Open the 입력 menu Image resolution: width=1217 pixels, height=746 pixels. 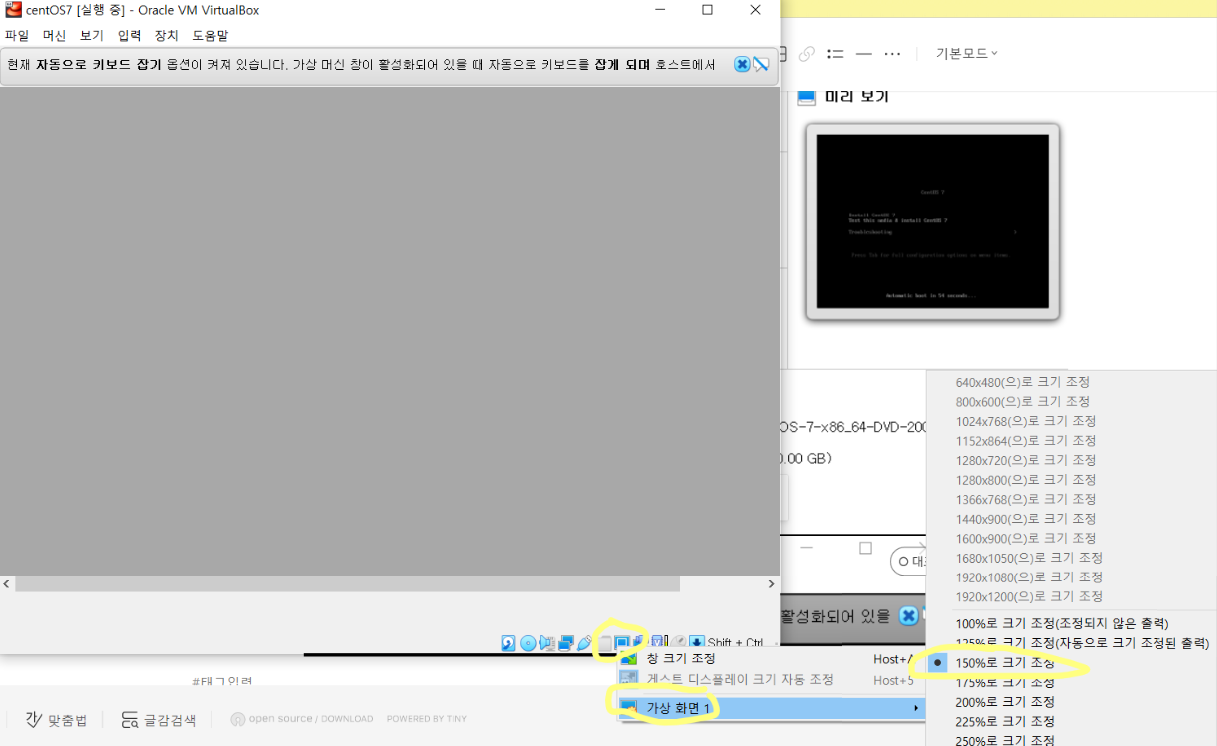129,35
